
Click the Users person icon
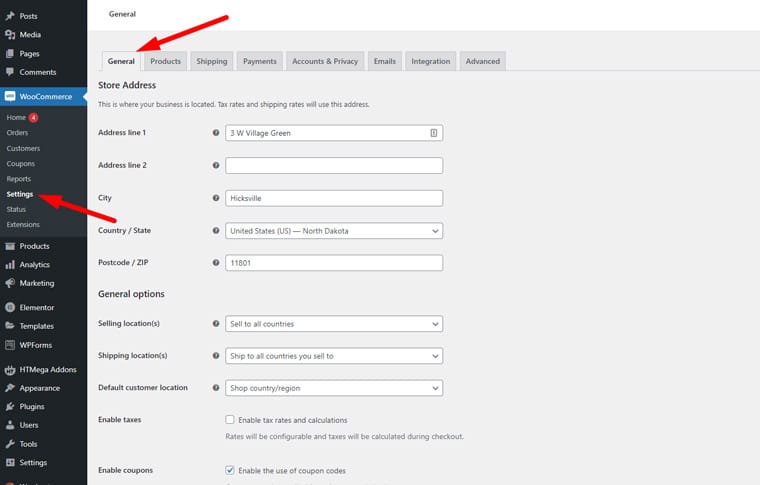click(x=10, y=425)
